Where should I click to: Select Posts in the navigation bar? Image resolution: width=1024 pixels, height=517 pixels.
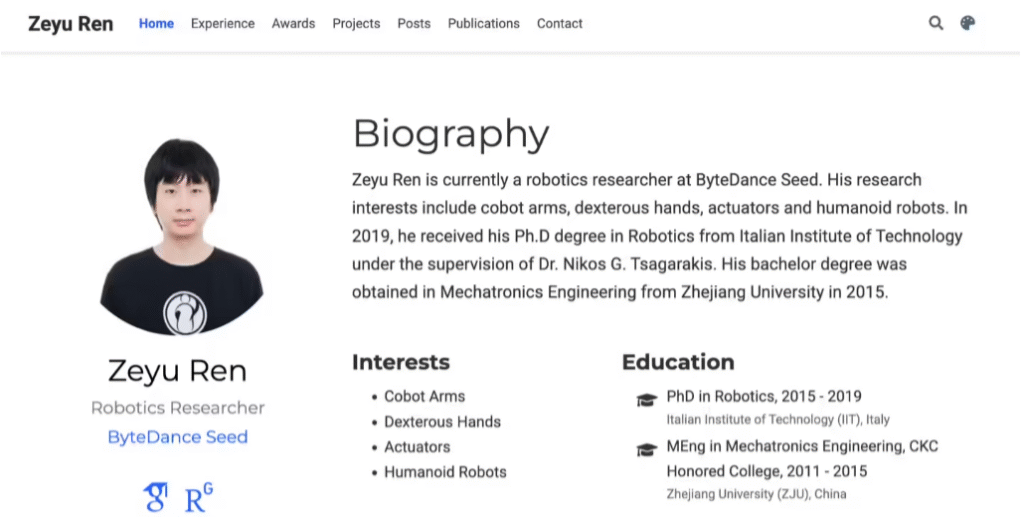pyautogui.click(x=414, y=23)
